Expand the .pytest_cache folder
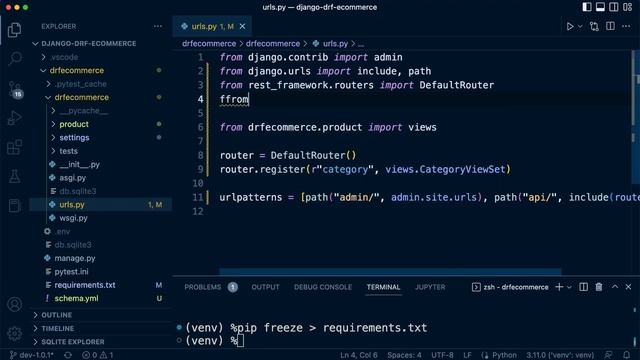The image size is (640, 360). point(81,84)
